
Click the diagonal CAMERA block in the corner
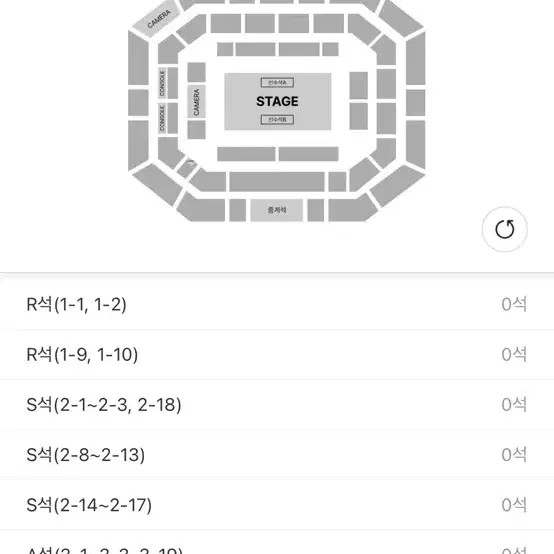[157, 18]
